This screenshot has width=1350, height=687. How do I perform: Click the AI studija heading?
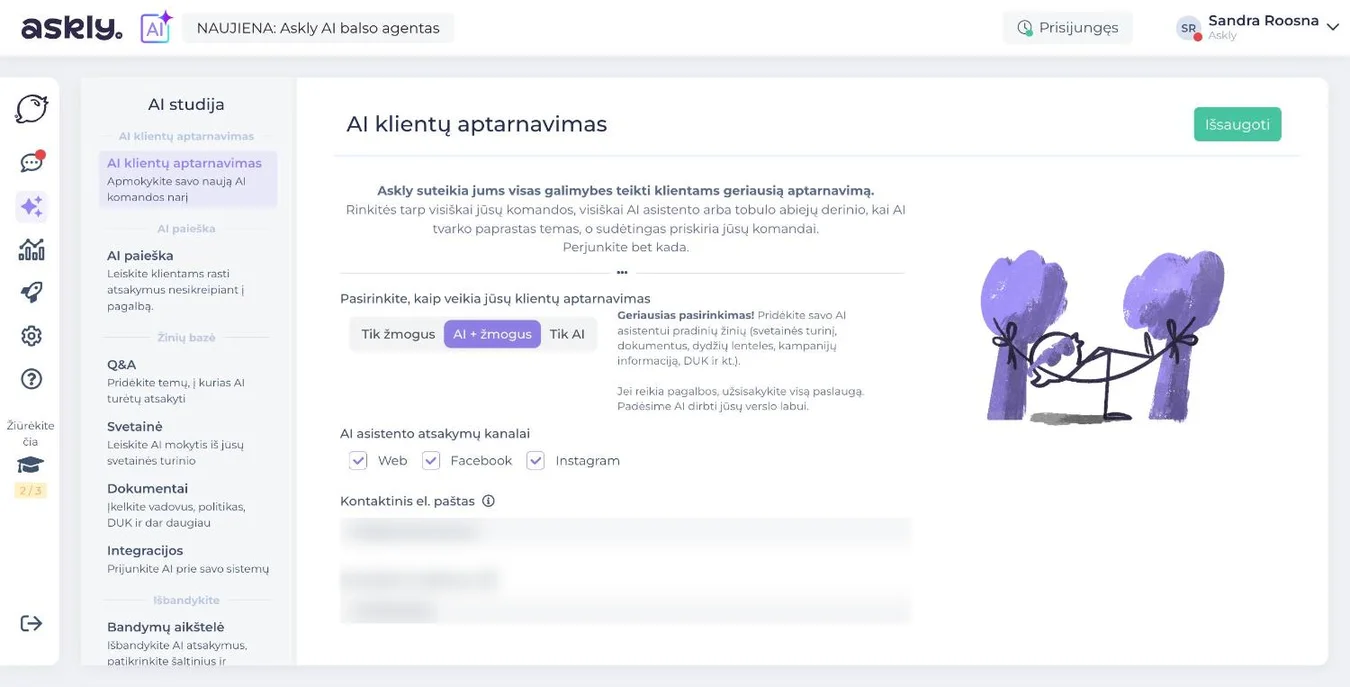coord(186,104)
